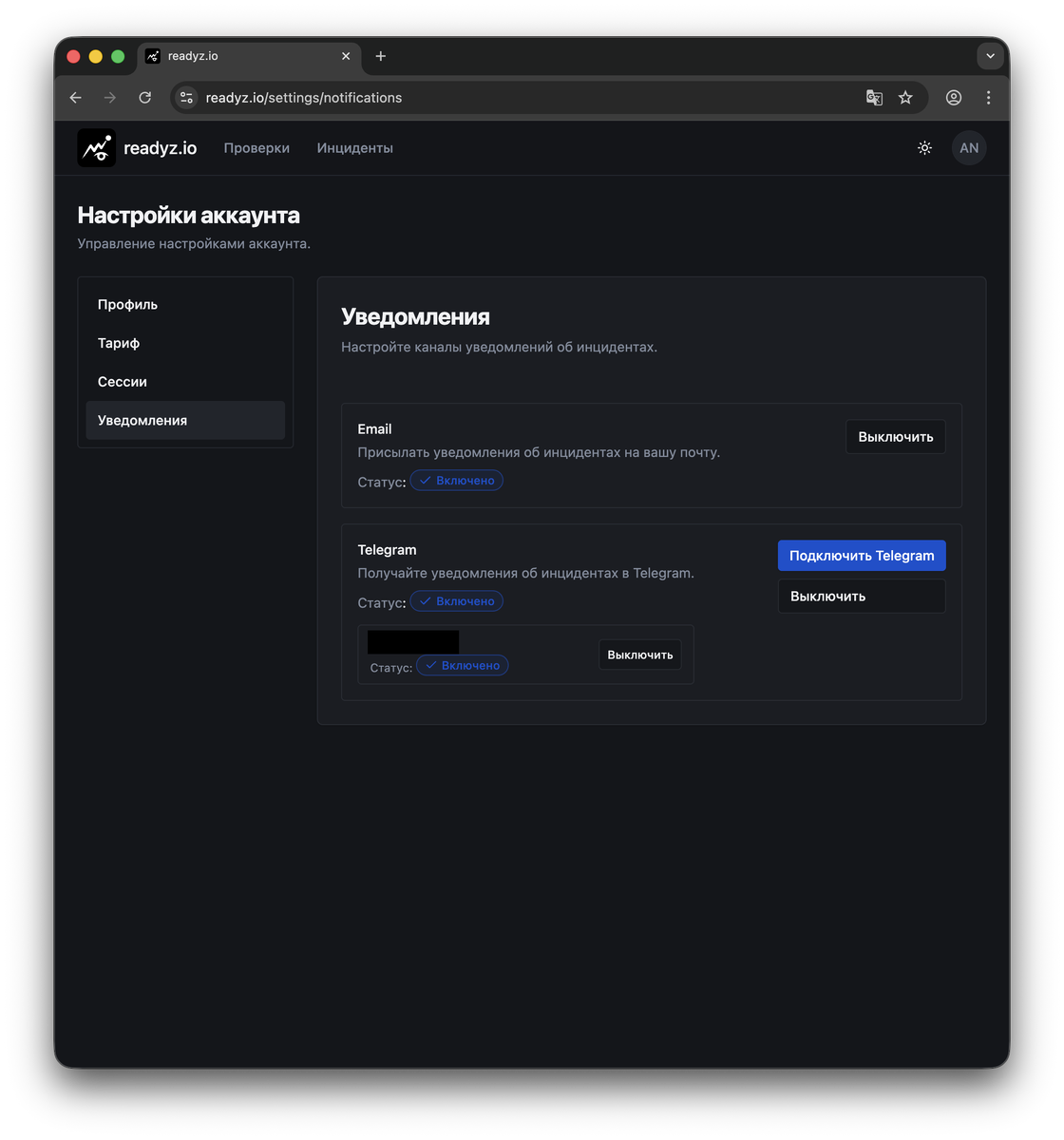1064x1140 pixels.
Task: Click Подключить Telegram button
Action: [862, 556]
